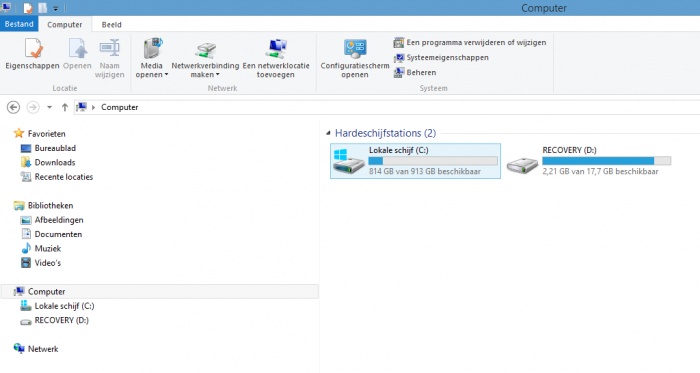Click '2,21 GB van 17,7 GB beschikbaar' text
This screenshot has height=373, width=700.
pyautogui.click(x=600, y=171)
